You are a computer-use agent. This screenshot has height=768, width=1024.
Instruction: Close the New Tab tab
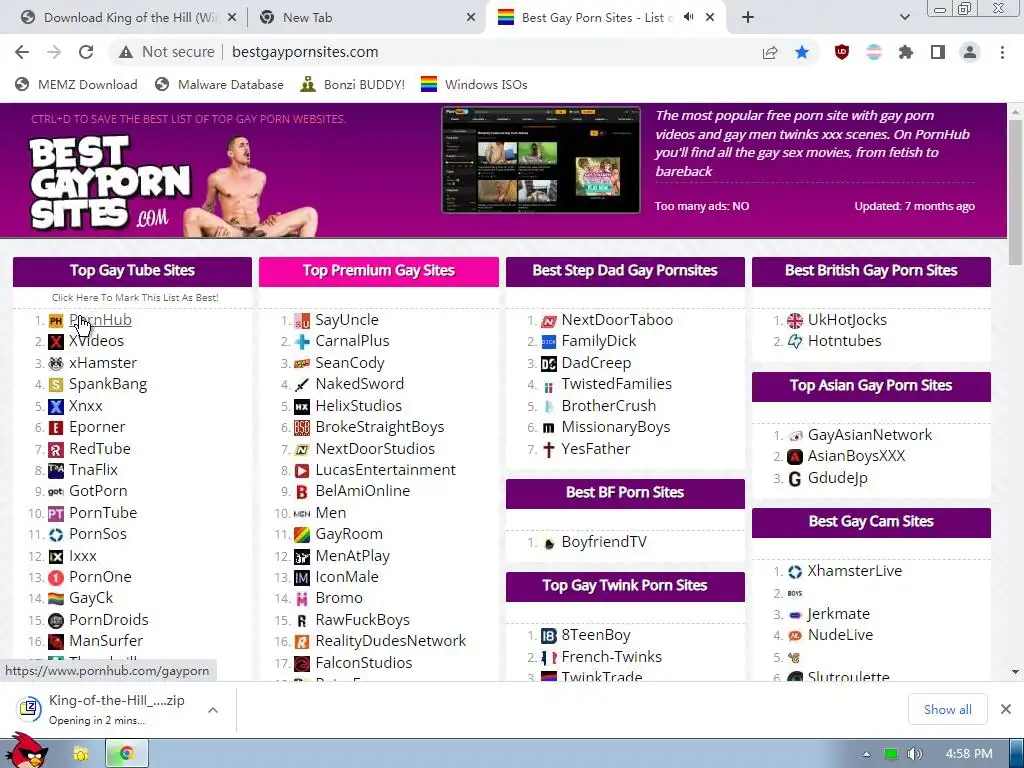click(471, 18)
